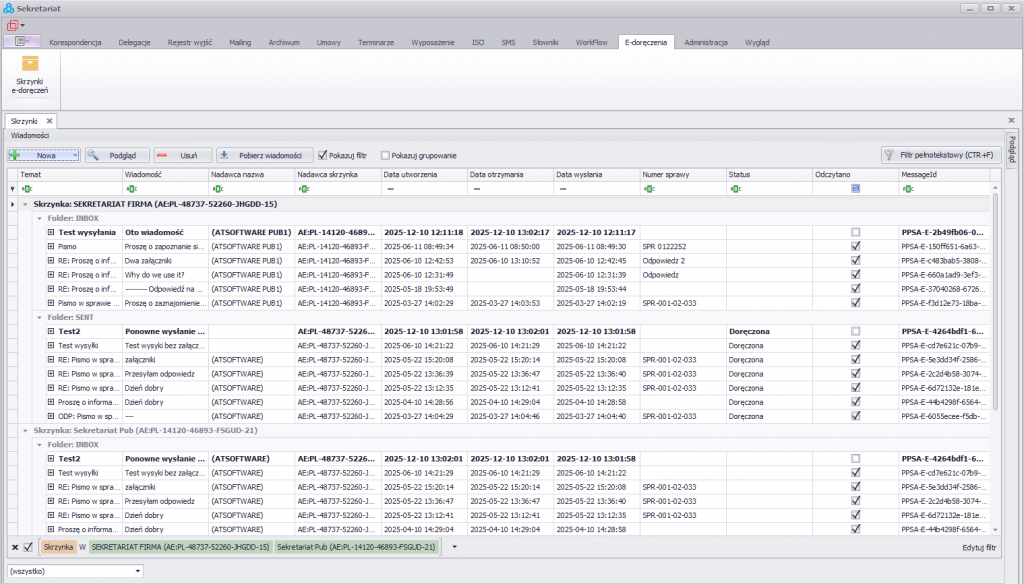The width and height of the screenshot is (1024, 584).
Task: Open full-text filter with the funnel button
Action: [x=939, y=155]
